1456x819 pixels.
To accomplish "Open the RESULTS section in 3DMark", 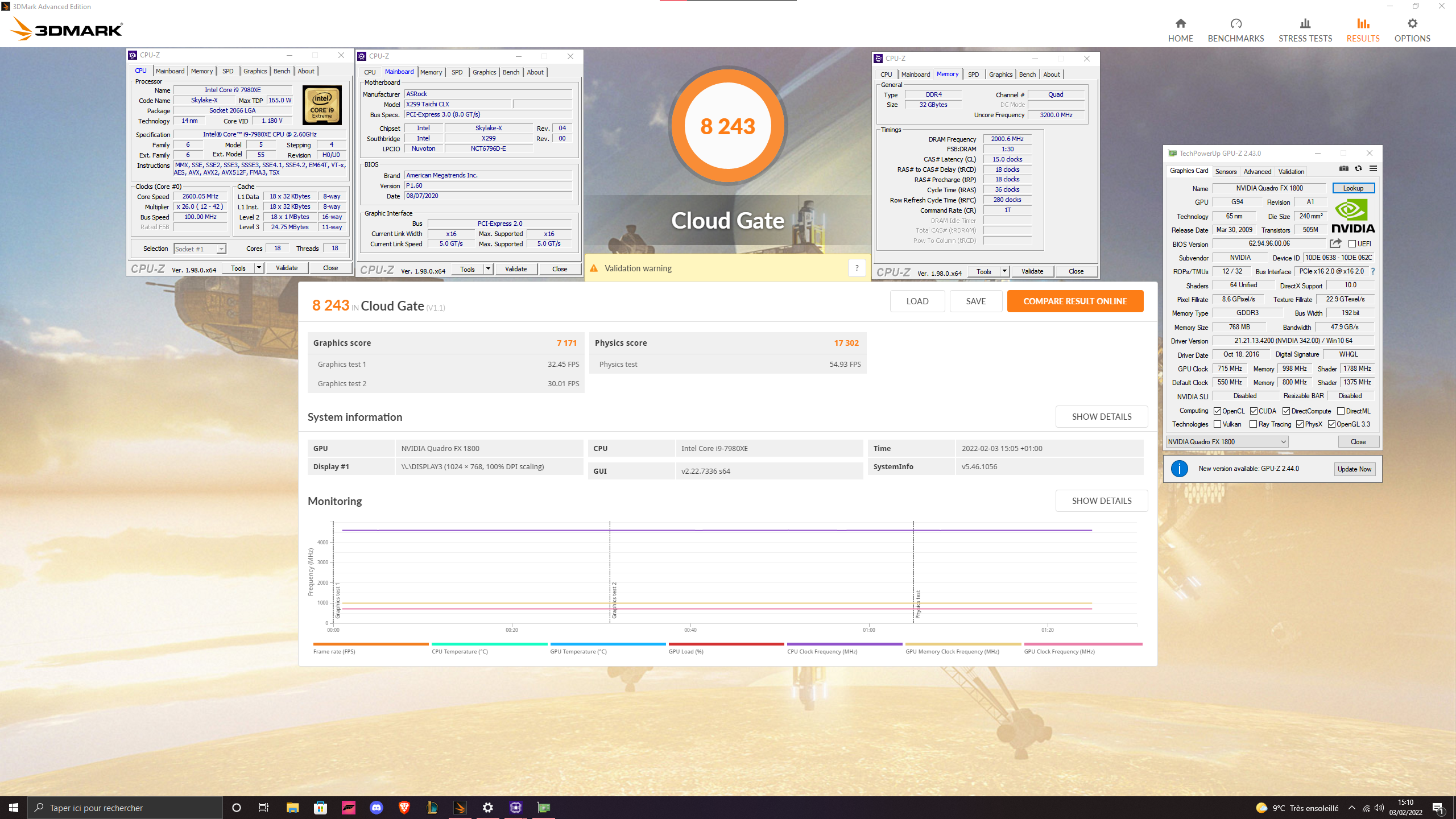I will 1363,30.
